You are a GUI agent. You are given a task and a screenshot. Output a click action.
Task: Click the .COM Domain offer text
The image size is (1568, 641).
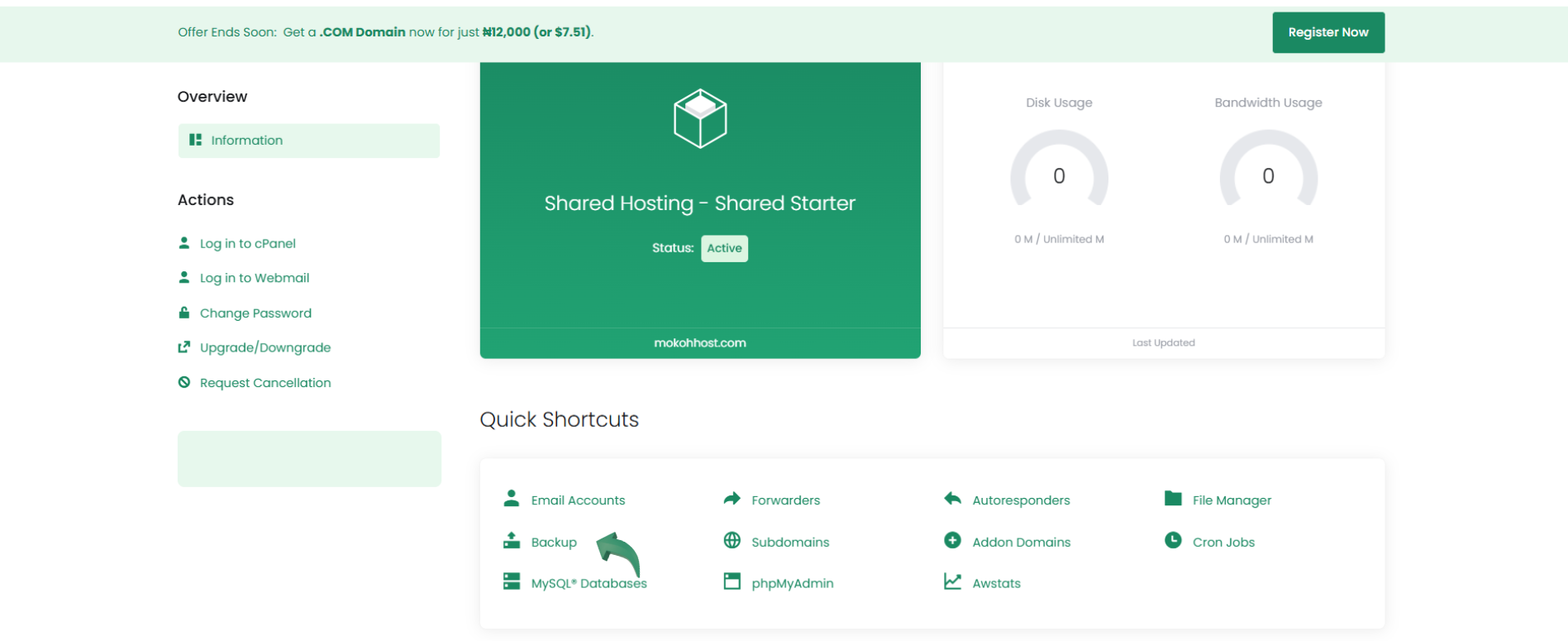coord(362,32)
